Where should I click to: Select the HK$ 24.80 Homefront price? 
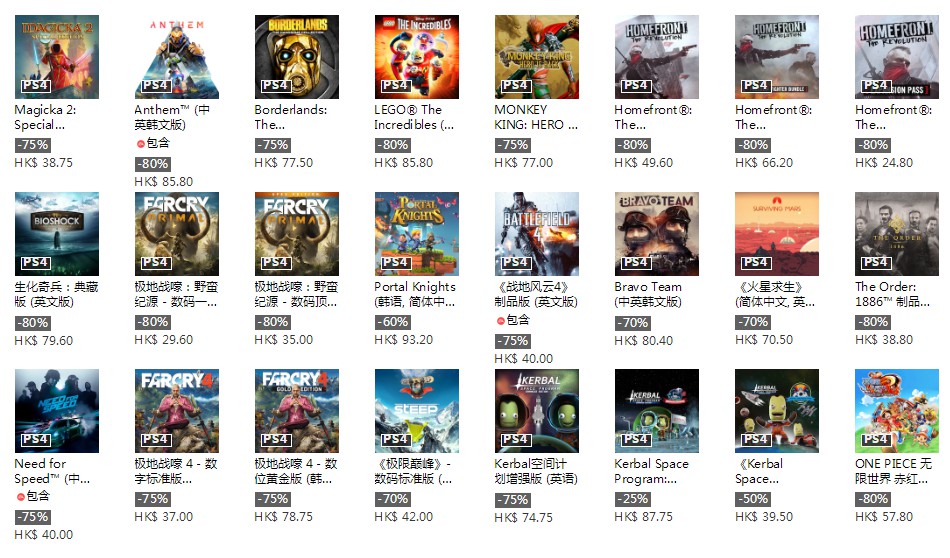[883, 162]
